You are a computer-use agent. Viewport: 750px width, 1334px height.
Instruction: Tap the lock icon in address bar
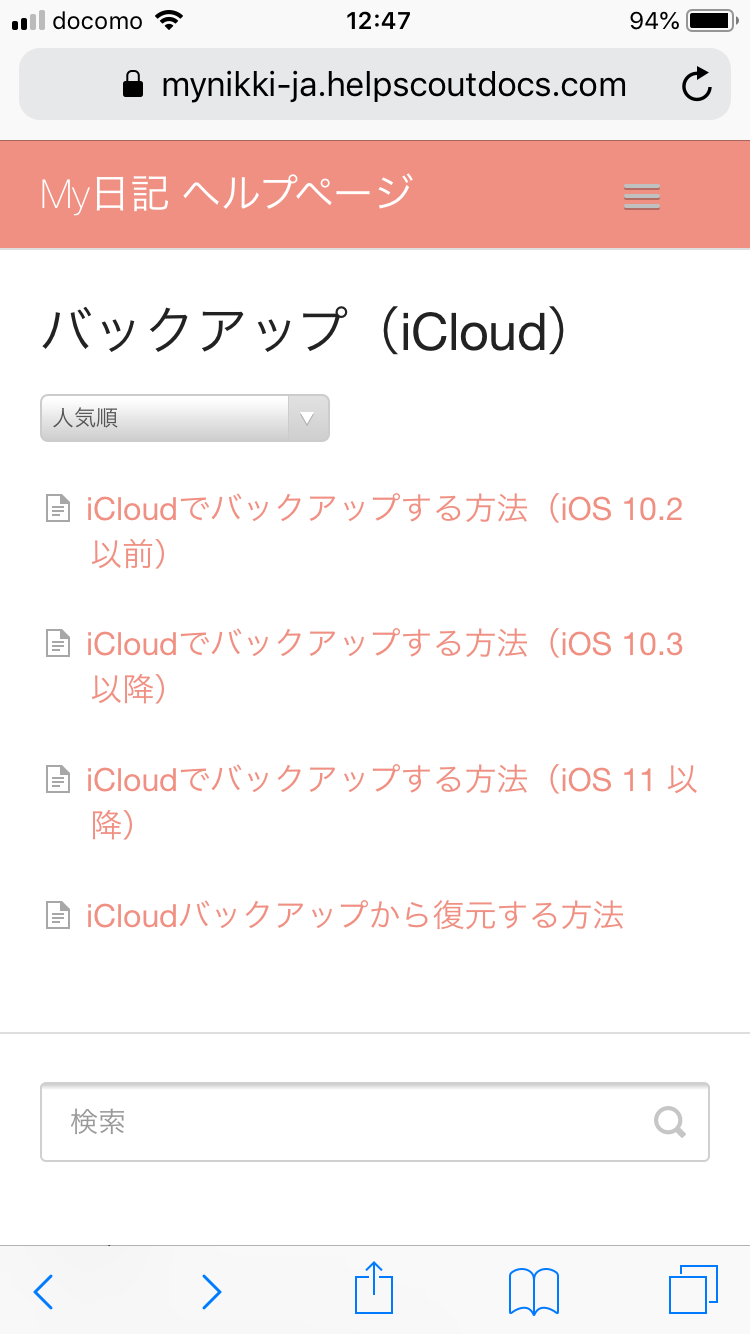[133, 86]
